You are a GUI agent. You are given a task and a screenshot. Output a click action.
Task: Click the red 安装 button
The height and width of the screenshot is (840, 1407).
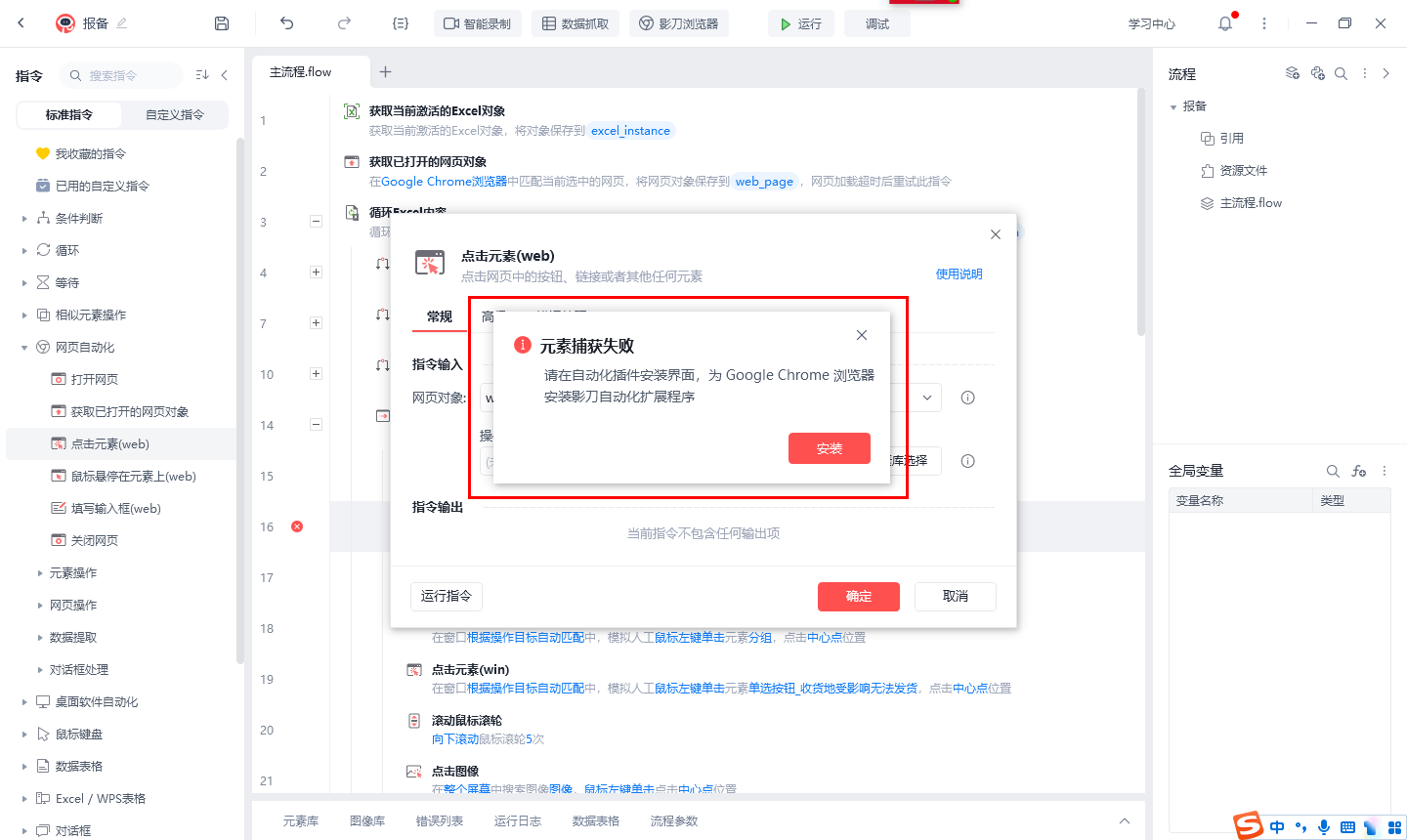[830, 448]
